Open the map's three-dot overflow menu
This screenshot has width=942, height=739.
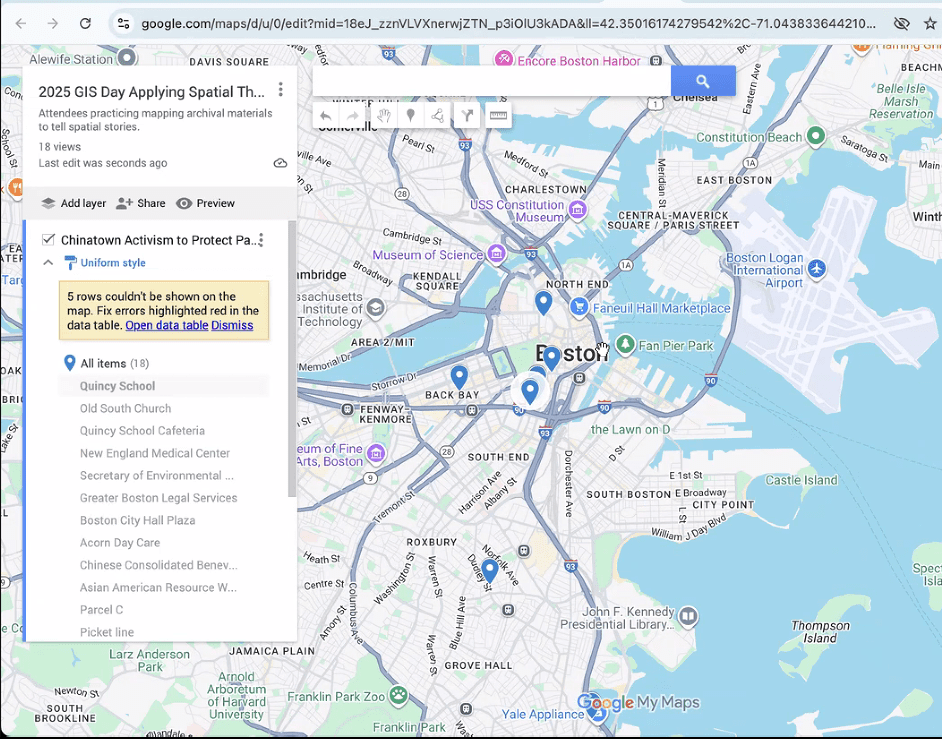click(x=280, y=90)
